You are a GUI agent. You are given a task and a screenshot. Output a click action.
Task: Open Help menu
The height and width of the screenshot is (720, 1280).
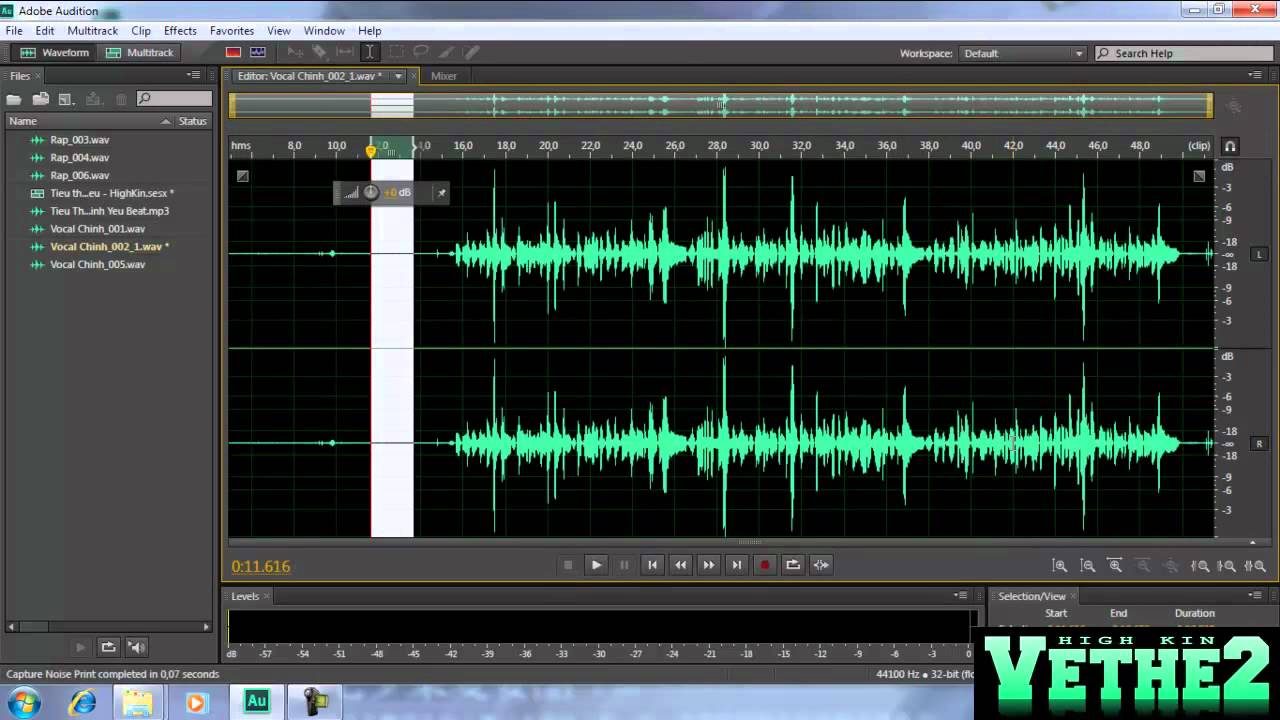pos(370,31)
